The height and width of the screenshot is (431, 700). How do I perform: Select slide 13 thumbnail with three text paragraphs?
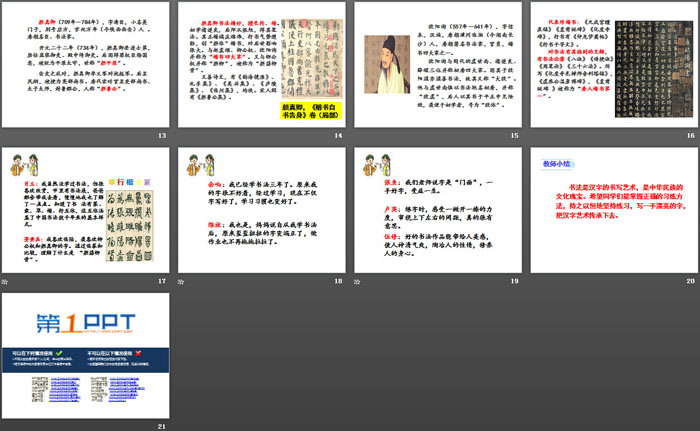[86, 65]
